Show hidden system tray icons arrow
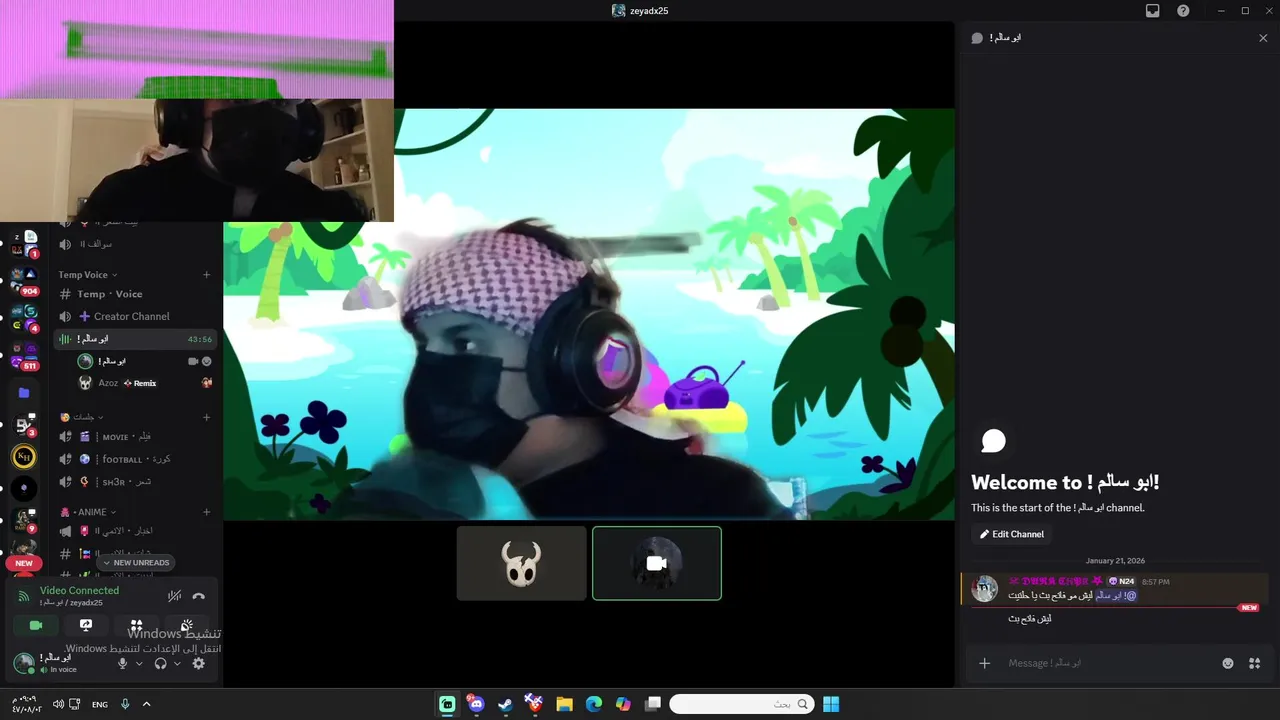1280x720 pixels. coord(146,704)
